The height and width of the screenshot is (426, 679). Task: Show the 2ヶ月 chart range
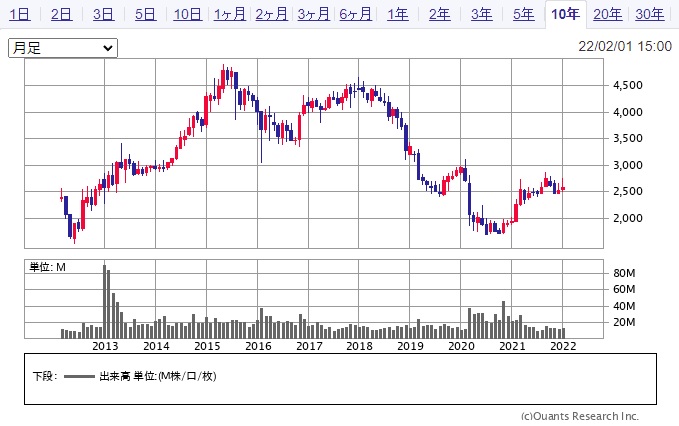272,14
